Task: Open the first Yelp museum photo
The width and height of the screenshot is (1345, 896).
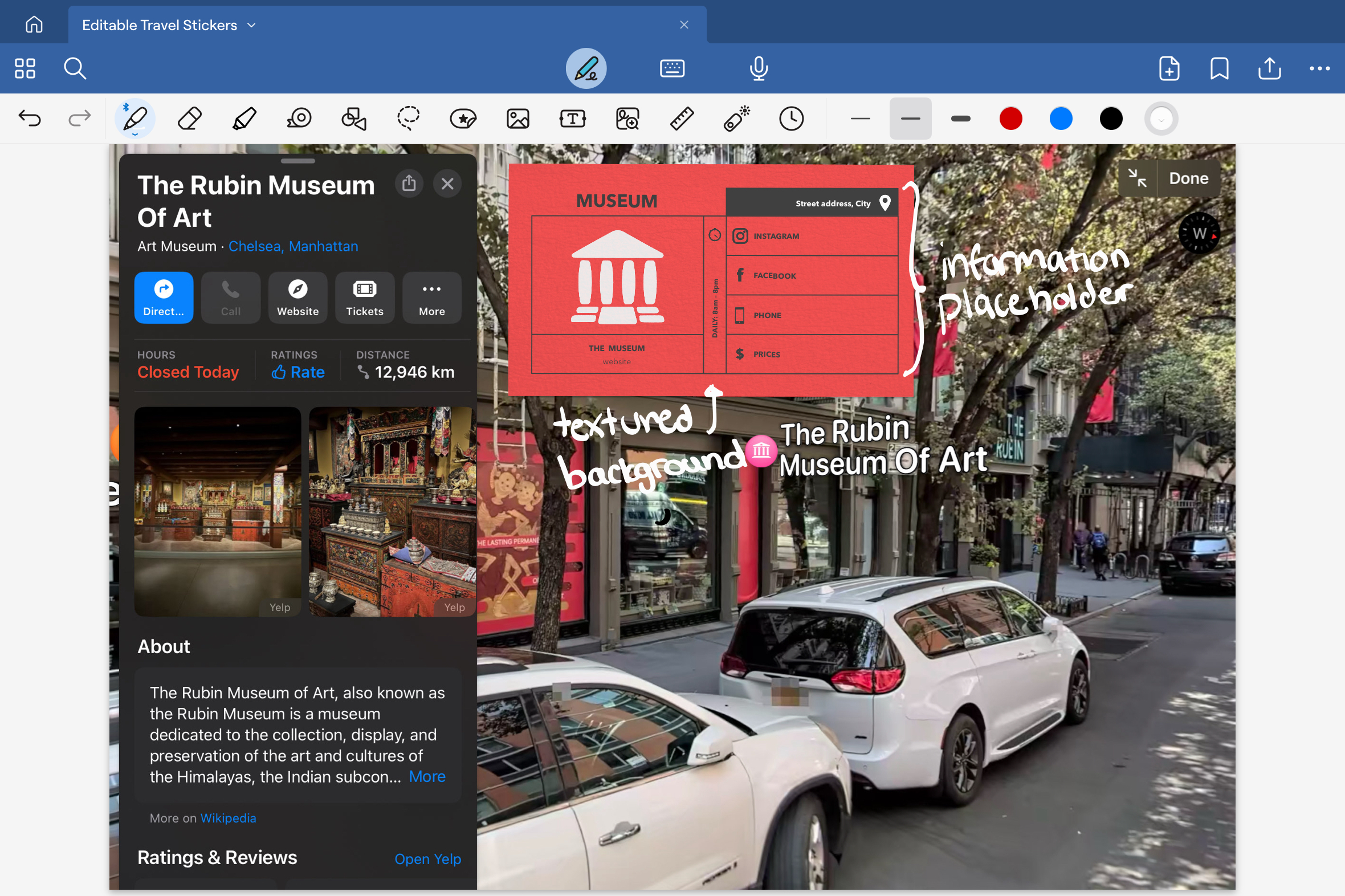Action: click(x=218, y=511)
